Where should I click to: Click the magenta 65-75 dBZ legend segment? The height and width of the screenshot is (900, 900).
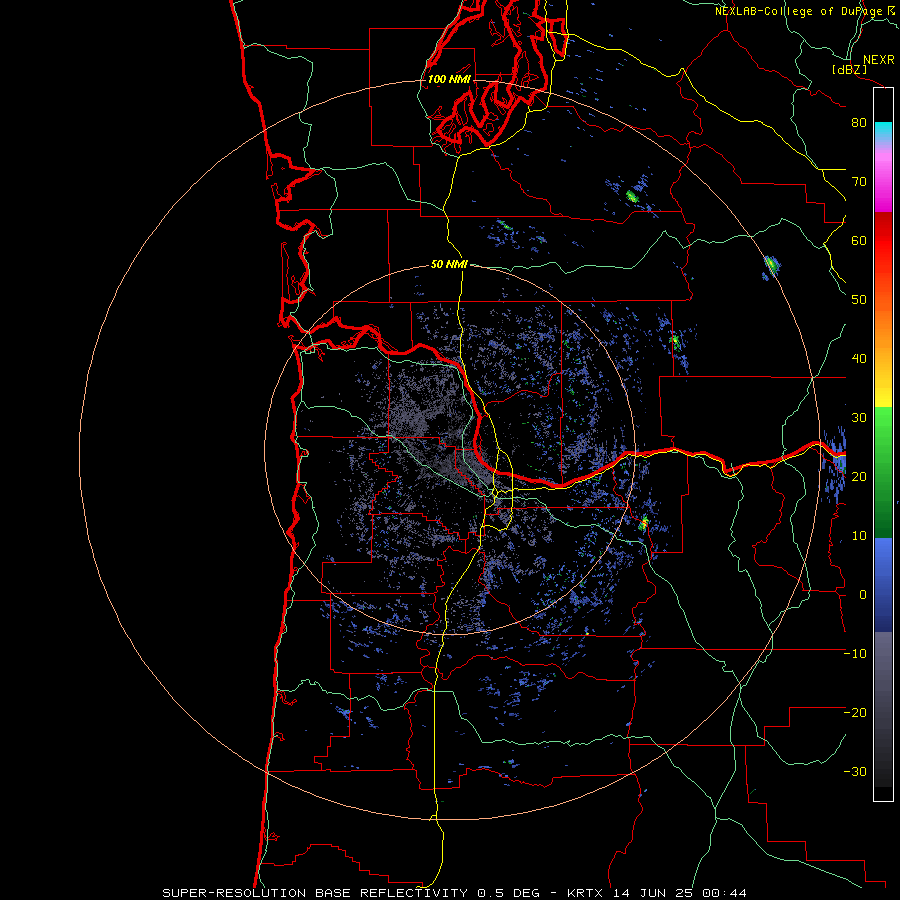click(x=883, y=184)
